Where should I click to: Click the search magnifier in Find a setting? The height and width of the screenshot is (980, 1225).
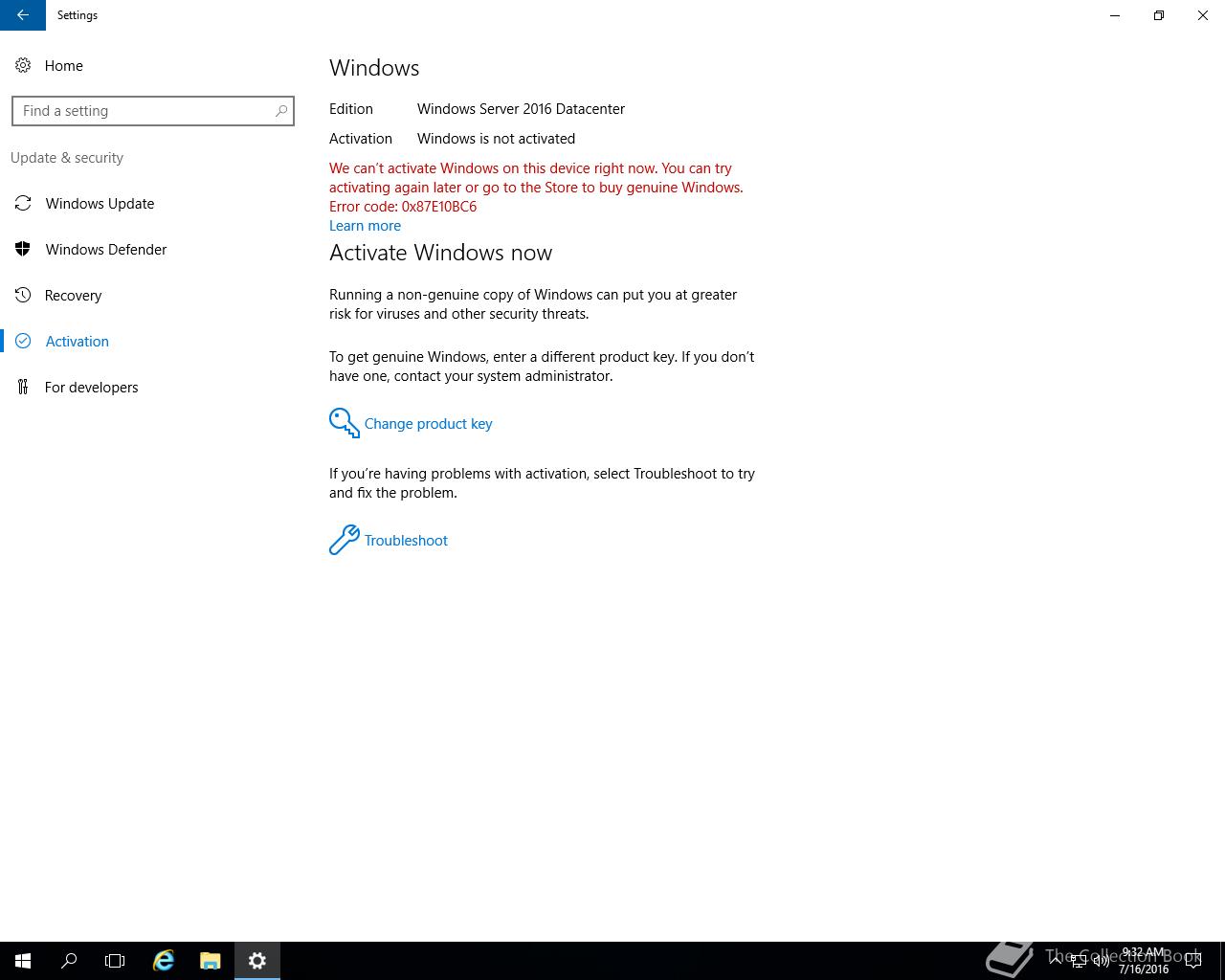[281, 111]
